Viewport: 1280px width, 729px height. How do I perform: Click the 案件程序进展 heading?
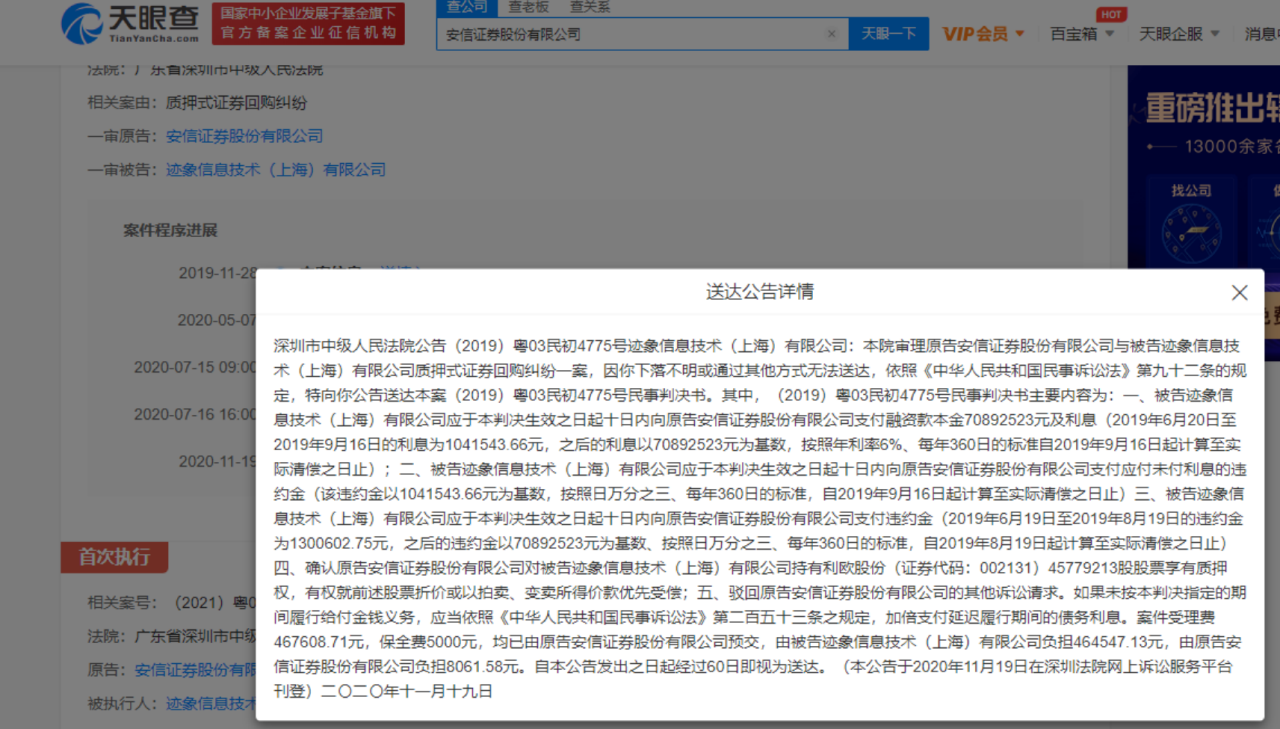(170, 230)
